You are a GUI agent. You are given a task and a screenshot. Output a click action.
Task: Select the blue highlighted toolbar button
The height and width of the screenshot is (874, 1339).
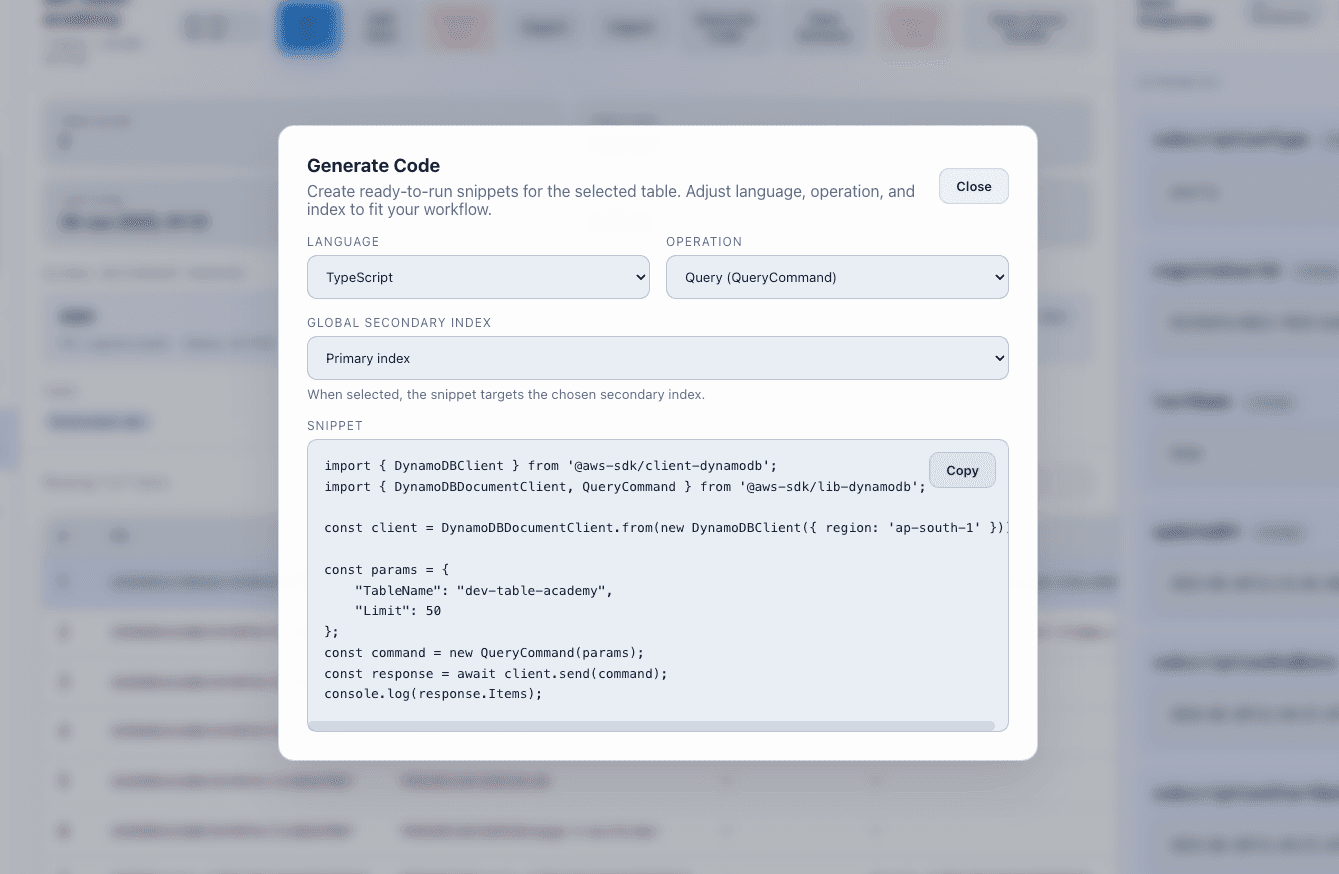tap(309, 27)
